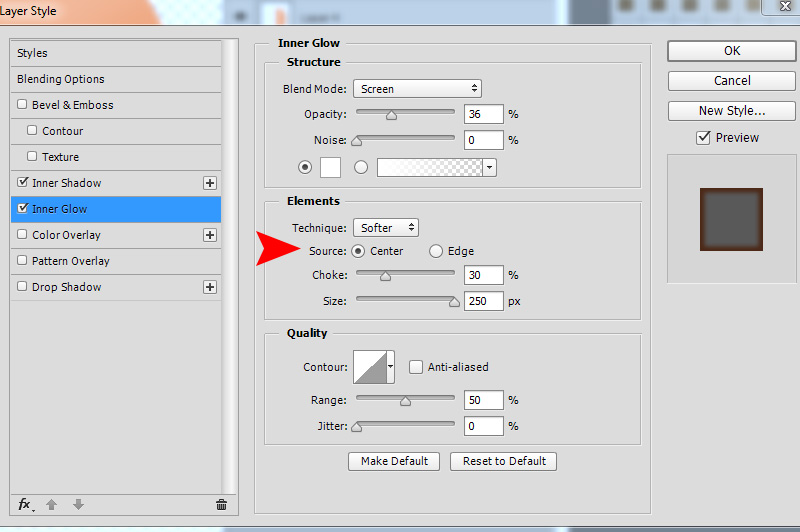Select the Drop Shadow effect row

click(116, 287)
